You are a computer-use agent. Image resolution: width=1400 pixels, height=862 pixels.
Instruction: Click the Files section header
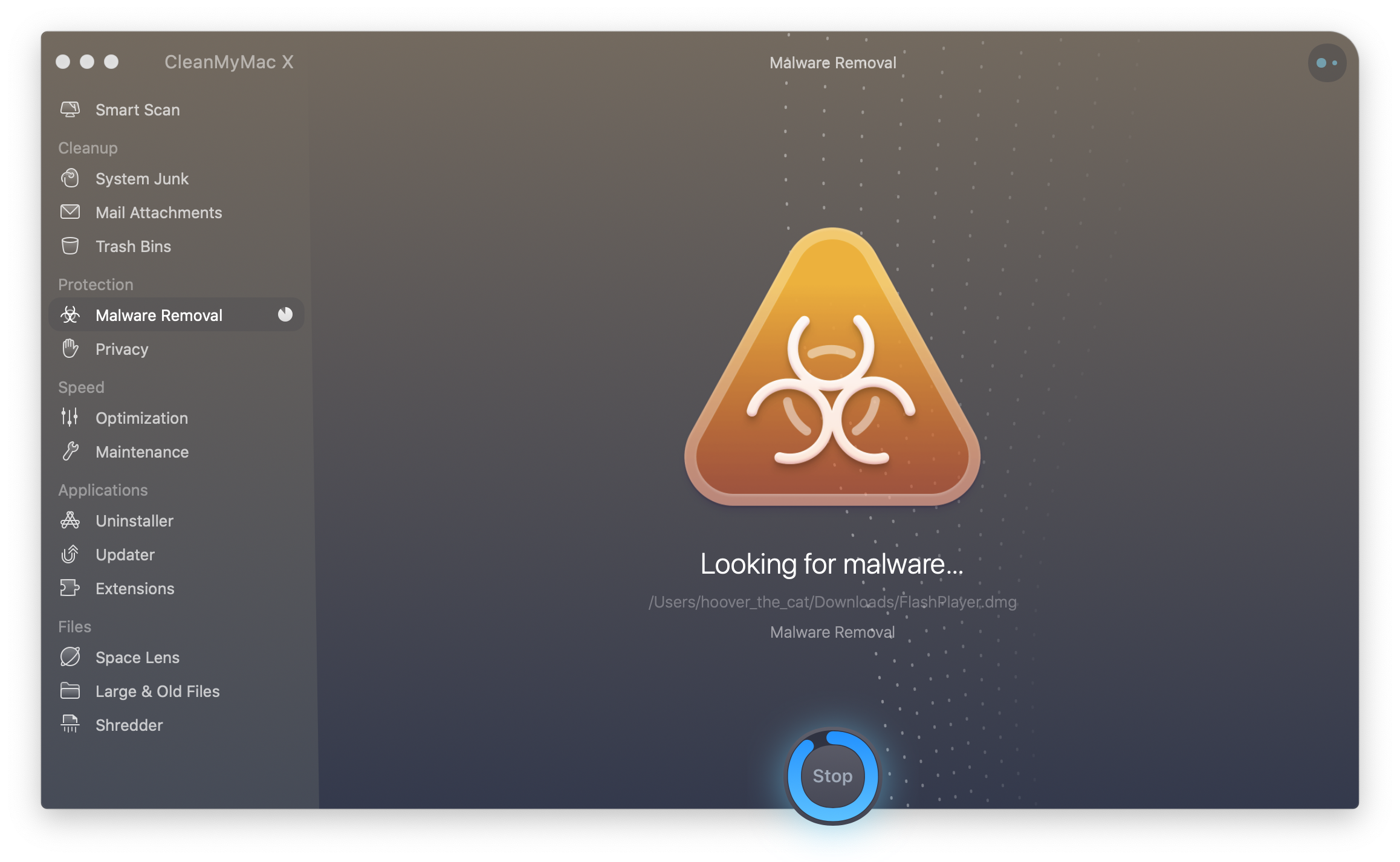tap(74, 627)
